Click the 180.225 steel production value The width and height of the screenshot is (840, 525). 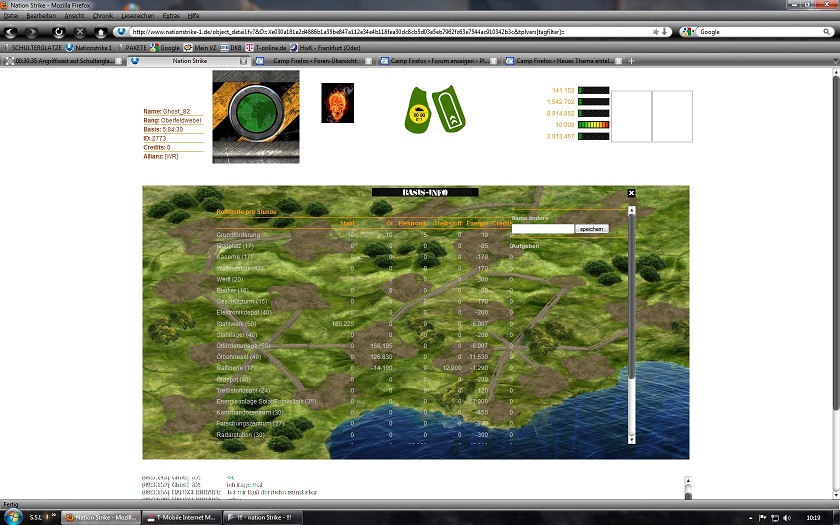point(343,324)
